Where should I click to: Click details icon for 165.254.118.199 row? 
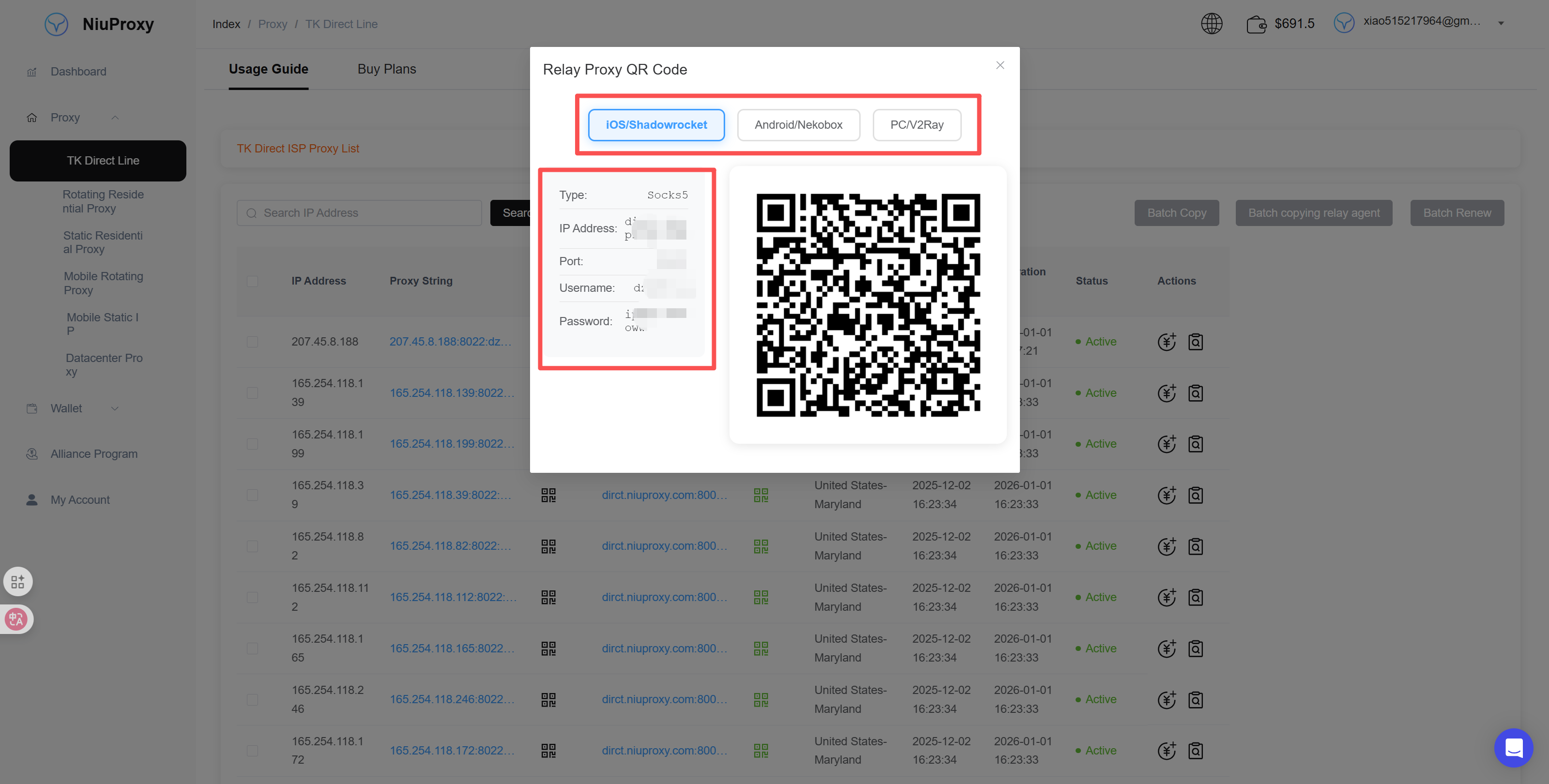[1196, 444]
